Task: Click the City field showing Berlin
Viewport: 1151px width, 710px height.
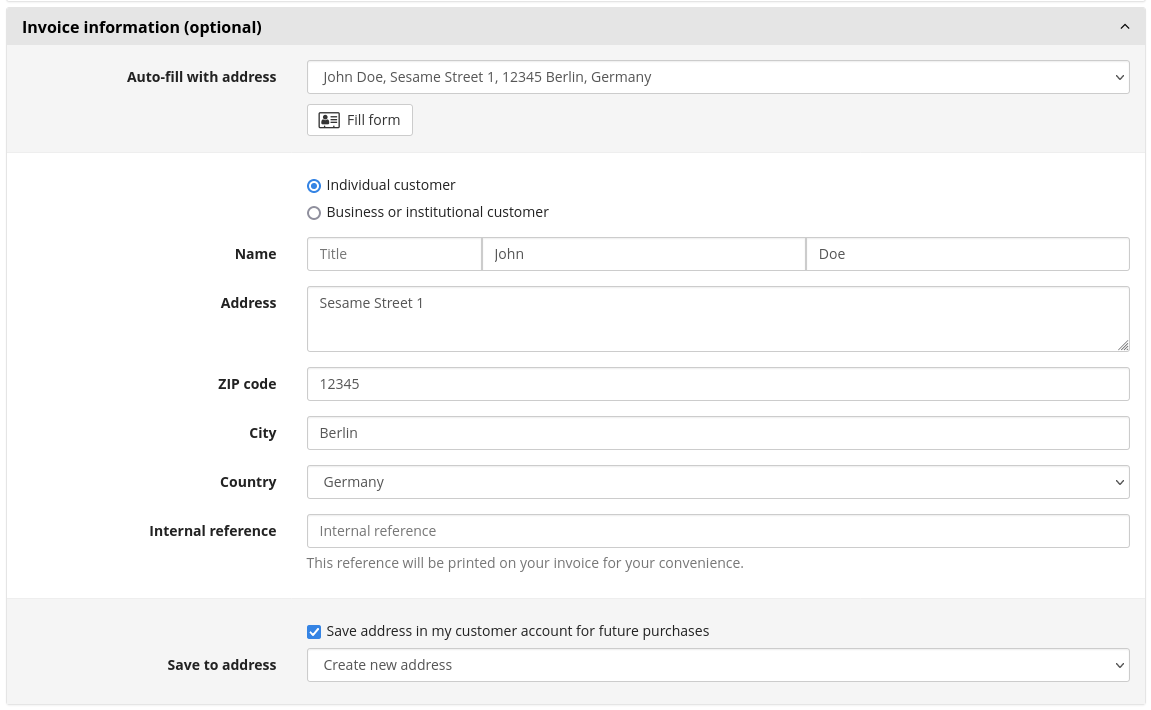Action: click(x=717, y=433)
